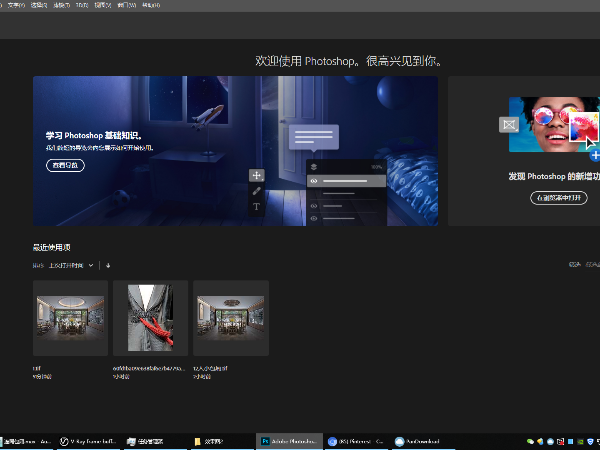Click the Adobe Photoshop taskbar button
The width and height of the screenshot is (600, 450).
point(290,440)
